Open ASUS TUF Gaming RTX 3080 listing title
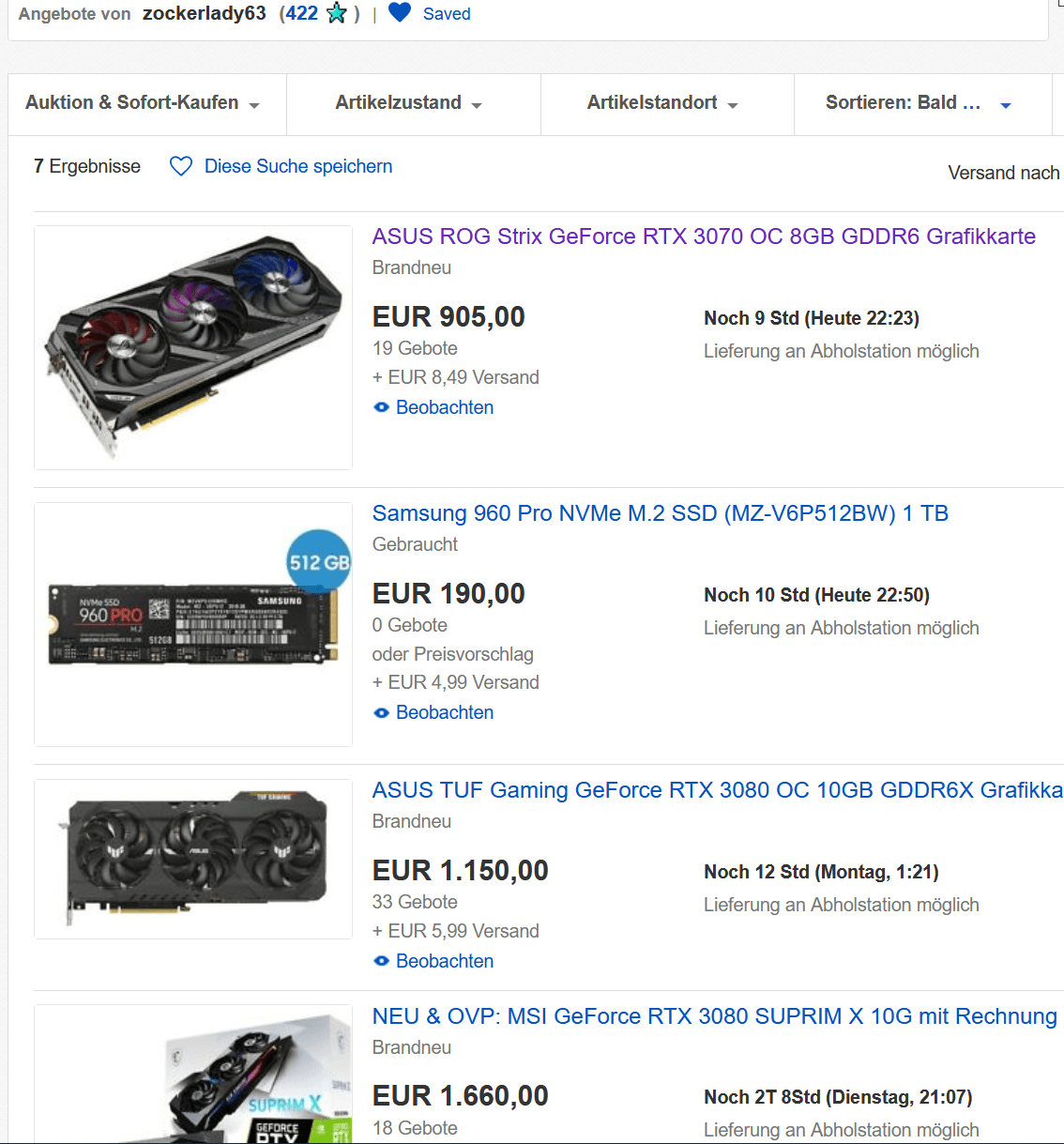This screenshot has width=1064, height=1144. 718,790
